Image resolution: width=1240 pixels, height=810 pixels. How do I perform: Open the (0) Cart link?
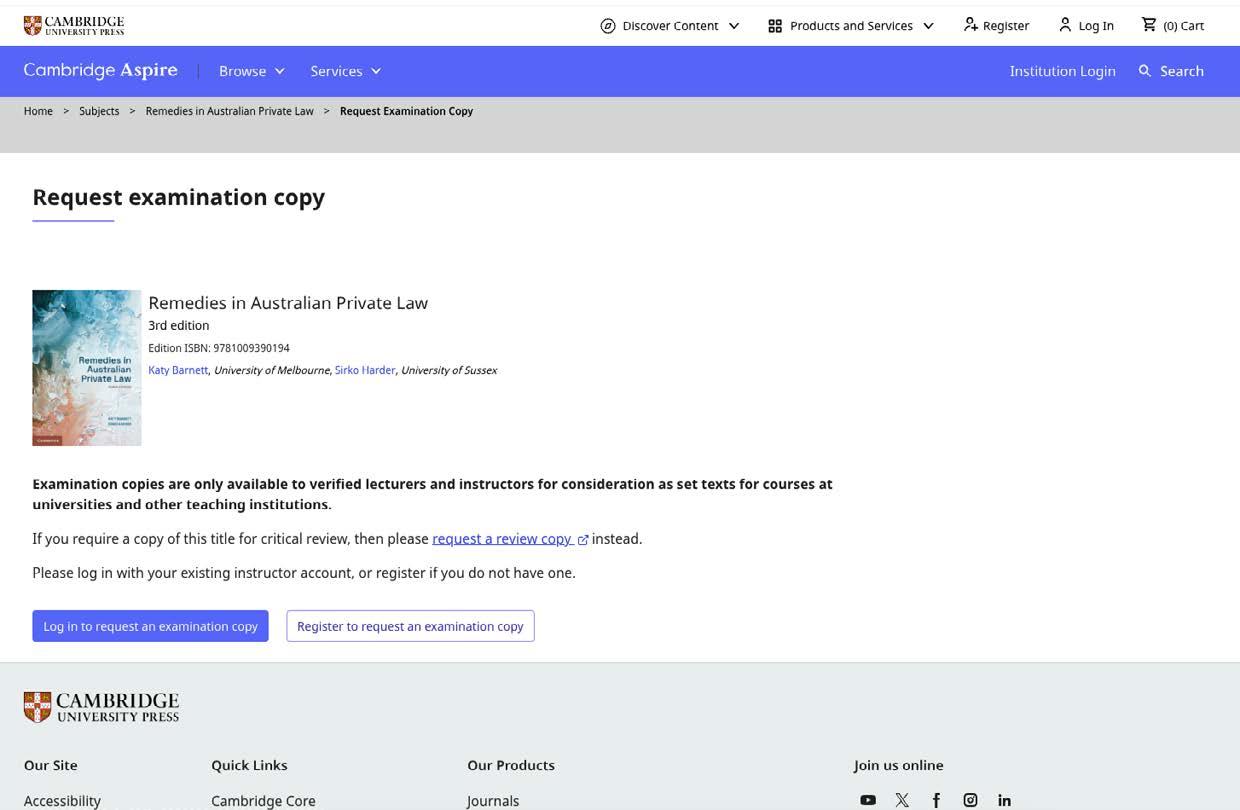click(1184, 26)
